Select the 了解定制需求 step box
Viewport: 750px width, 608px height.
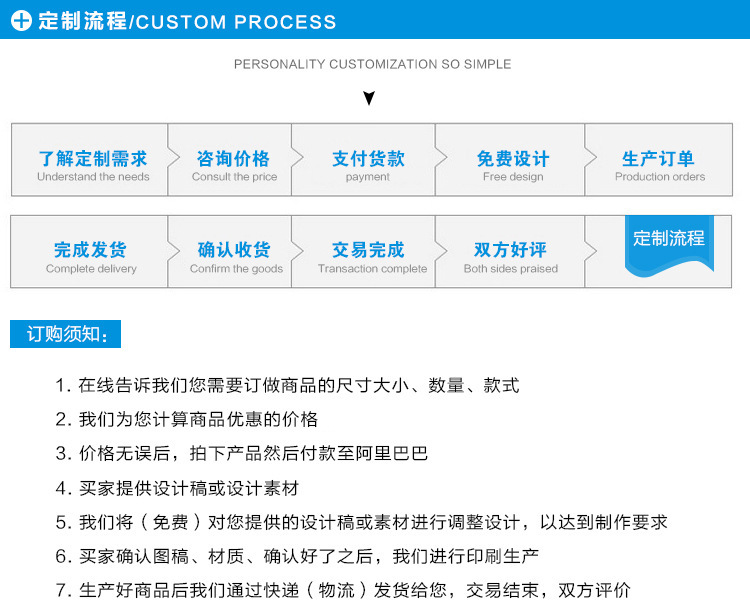(89, 160)
